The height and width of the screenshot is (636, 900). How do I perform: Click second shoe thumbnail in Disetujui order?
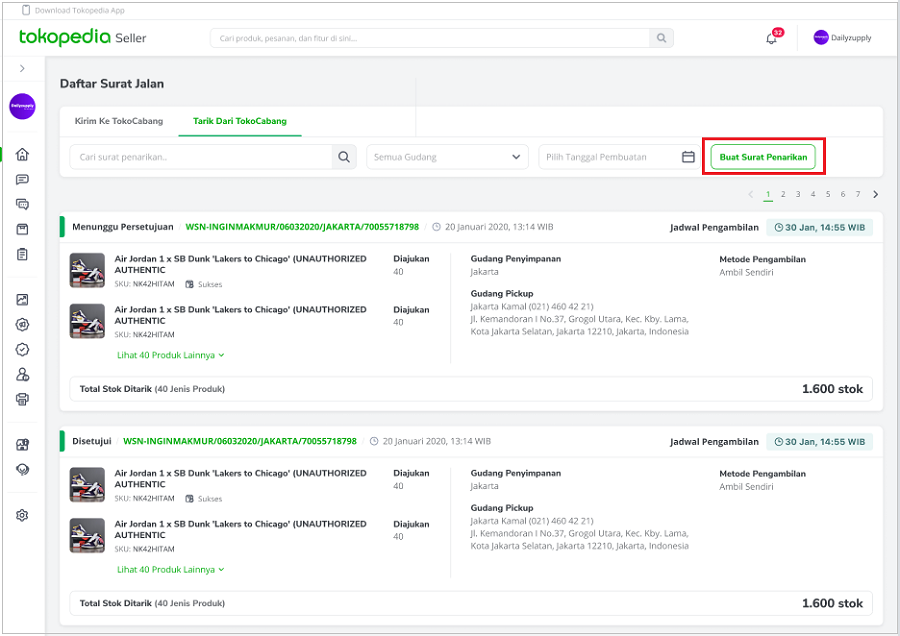[87, 536]
